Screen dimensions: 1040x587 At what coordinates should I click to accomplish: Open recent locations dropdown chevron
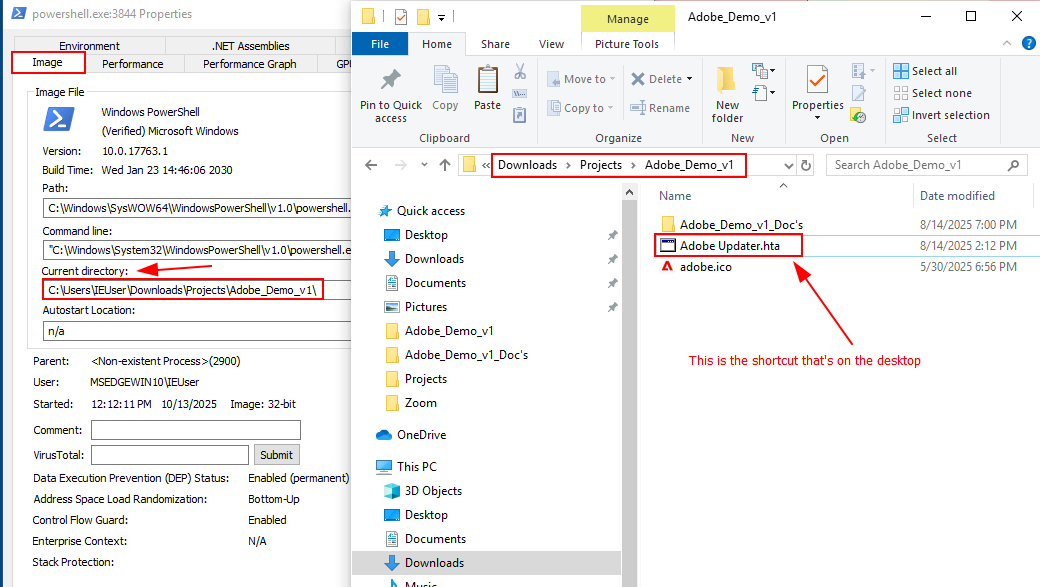click(424, 165)
